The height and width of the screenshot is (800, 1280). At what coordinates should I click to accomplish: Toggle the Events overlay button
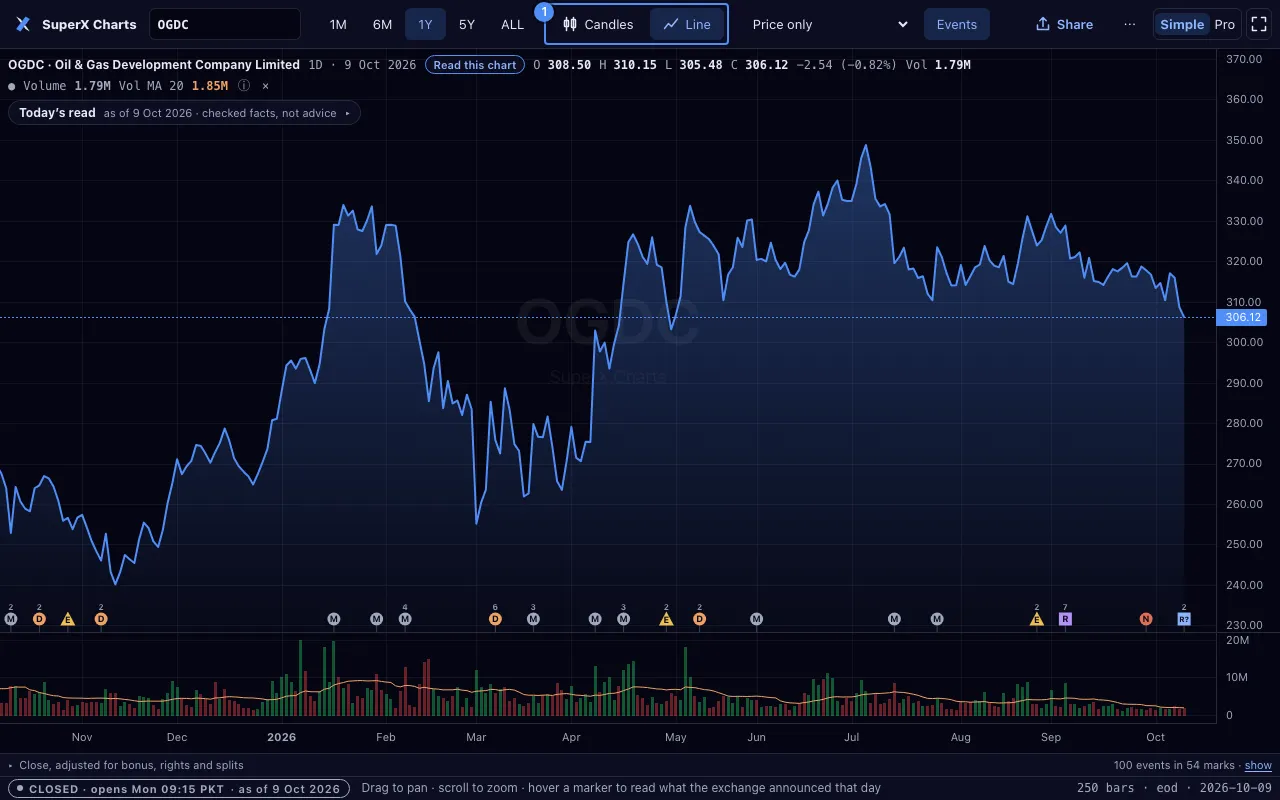pyautogui.click(x=957, y=24)
